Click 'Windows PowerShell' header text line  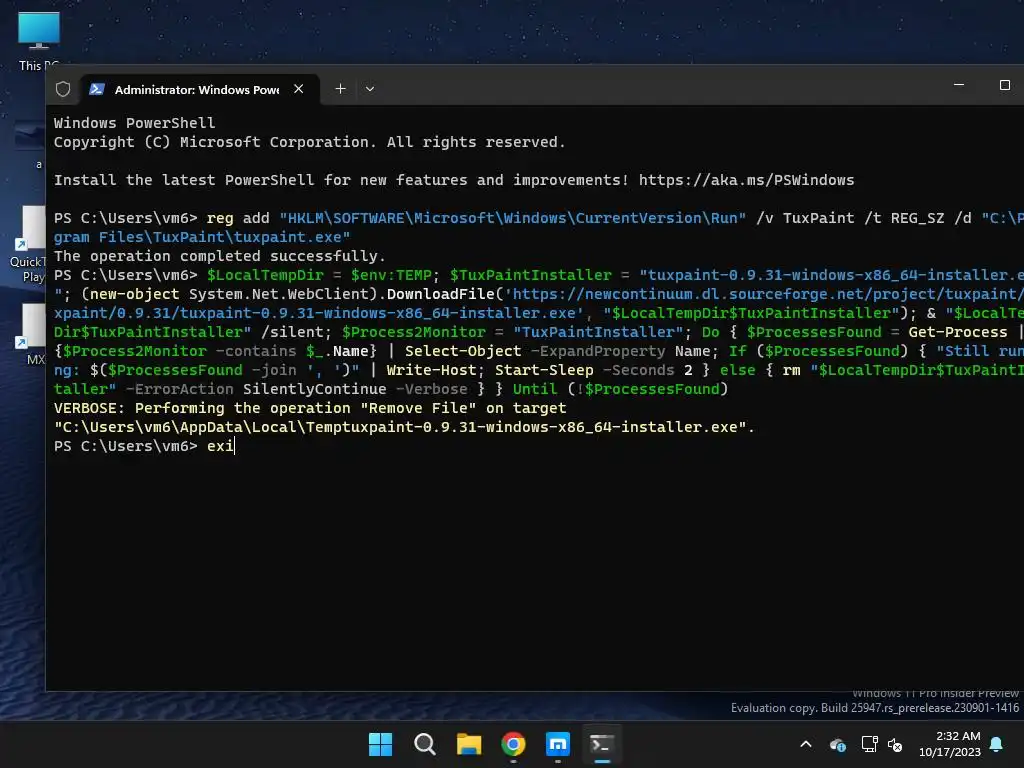pos(135,123)
